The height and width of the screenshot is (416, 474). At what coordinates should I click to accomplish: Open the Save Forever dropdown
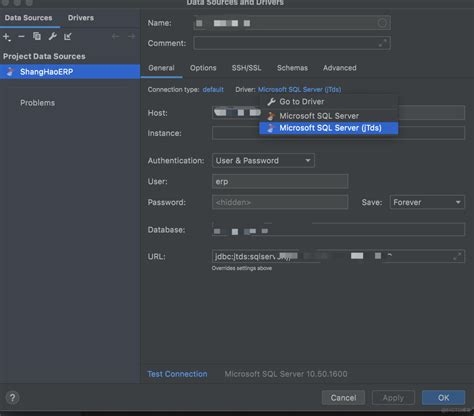point(427,202)
